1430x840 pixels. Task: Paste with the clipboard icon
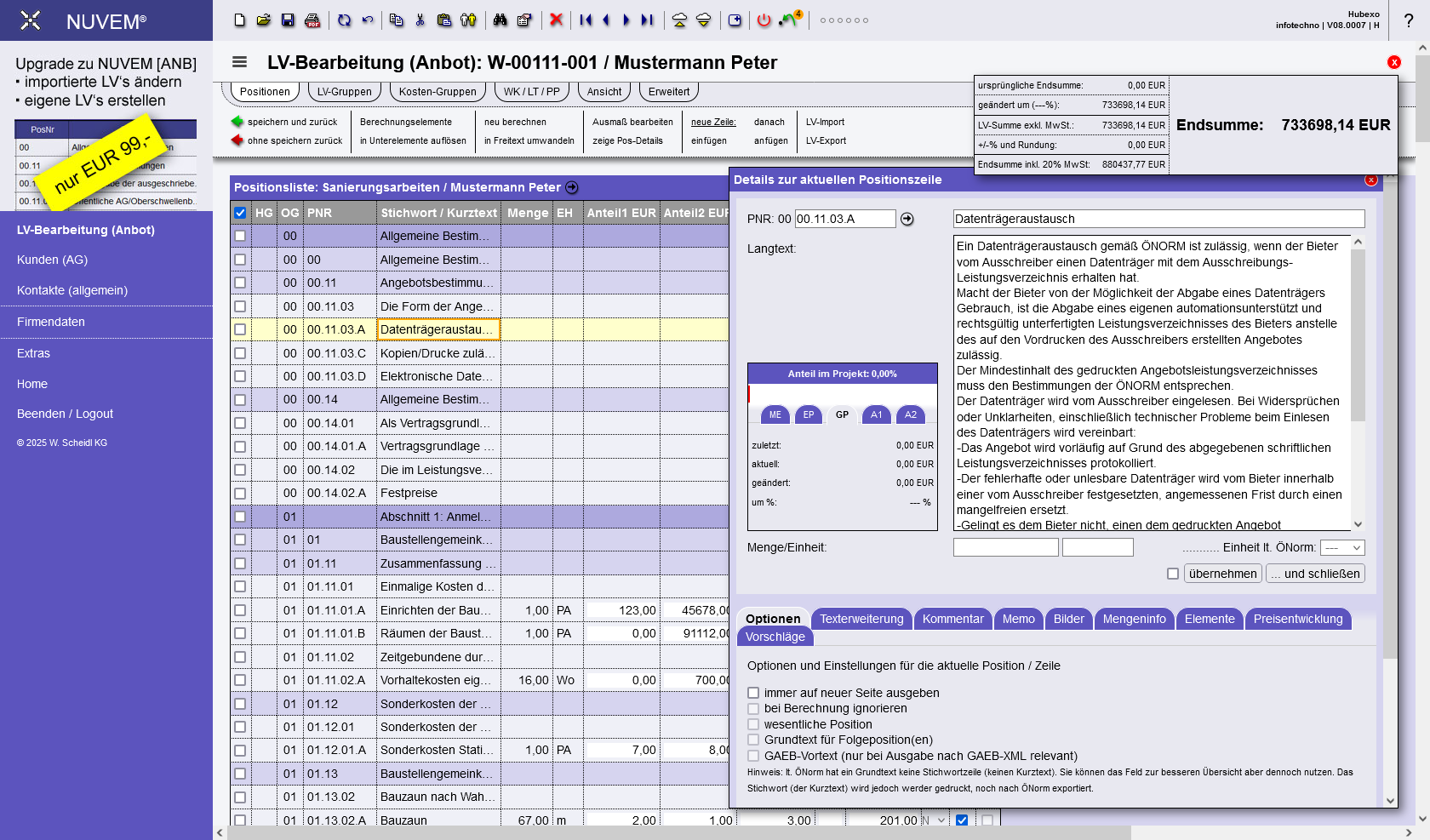pyautogui.click(x=444, y=20)
